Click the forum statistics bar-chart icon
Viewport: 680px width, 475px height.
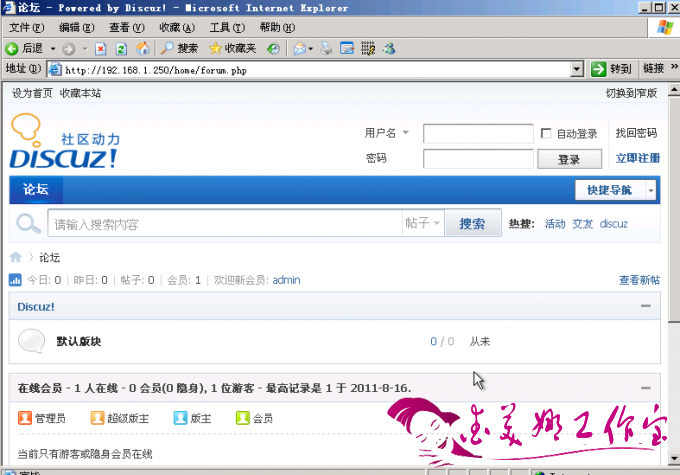[16, 280]
